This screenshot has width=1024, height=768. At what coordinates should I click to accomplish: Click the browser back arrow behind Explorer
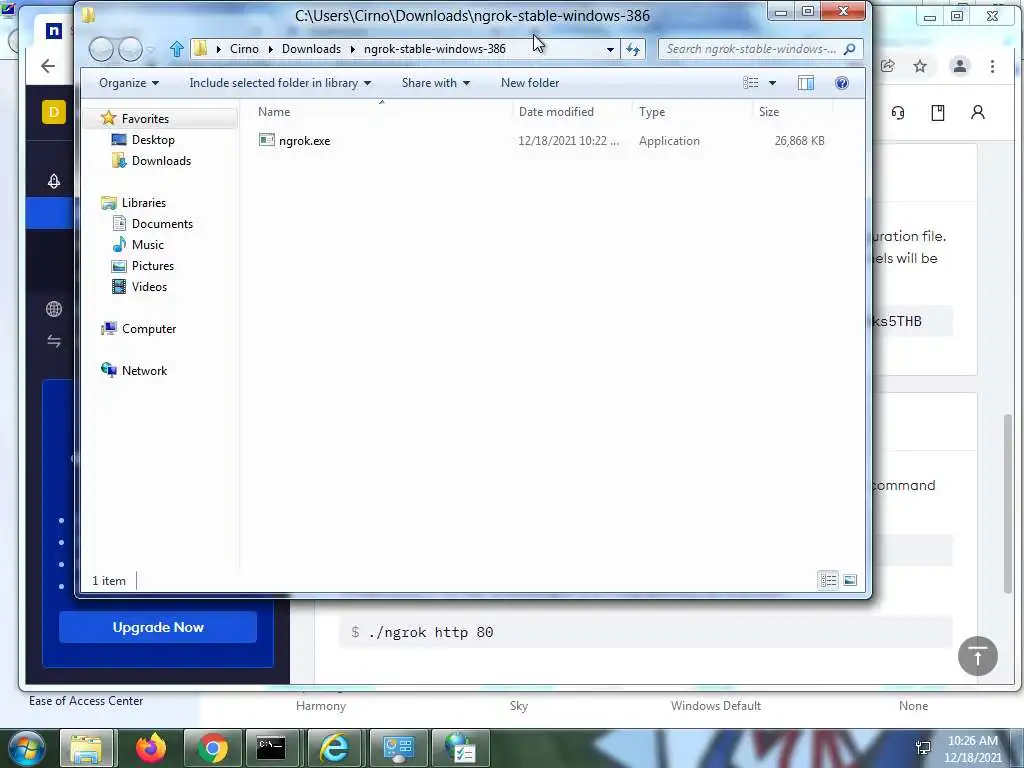tap(48, 66)
